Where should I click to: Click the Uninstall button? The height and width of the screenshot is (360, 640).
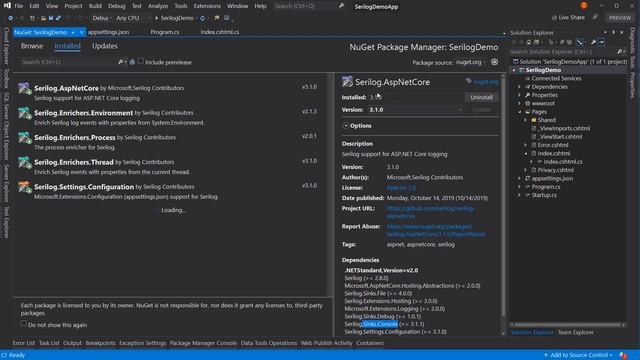click(481, 97)
